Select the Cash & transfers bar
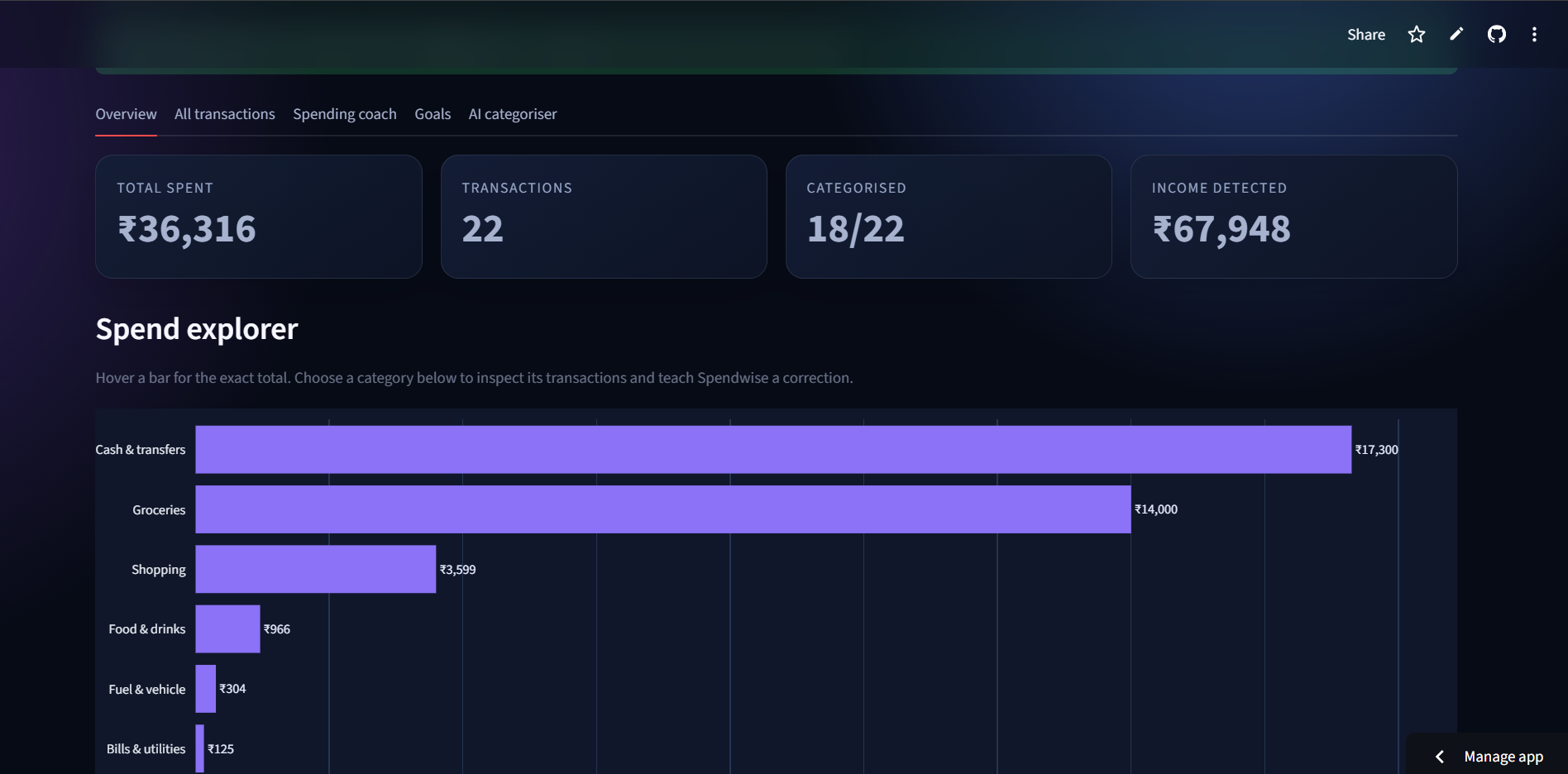 click(773, 450)
